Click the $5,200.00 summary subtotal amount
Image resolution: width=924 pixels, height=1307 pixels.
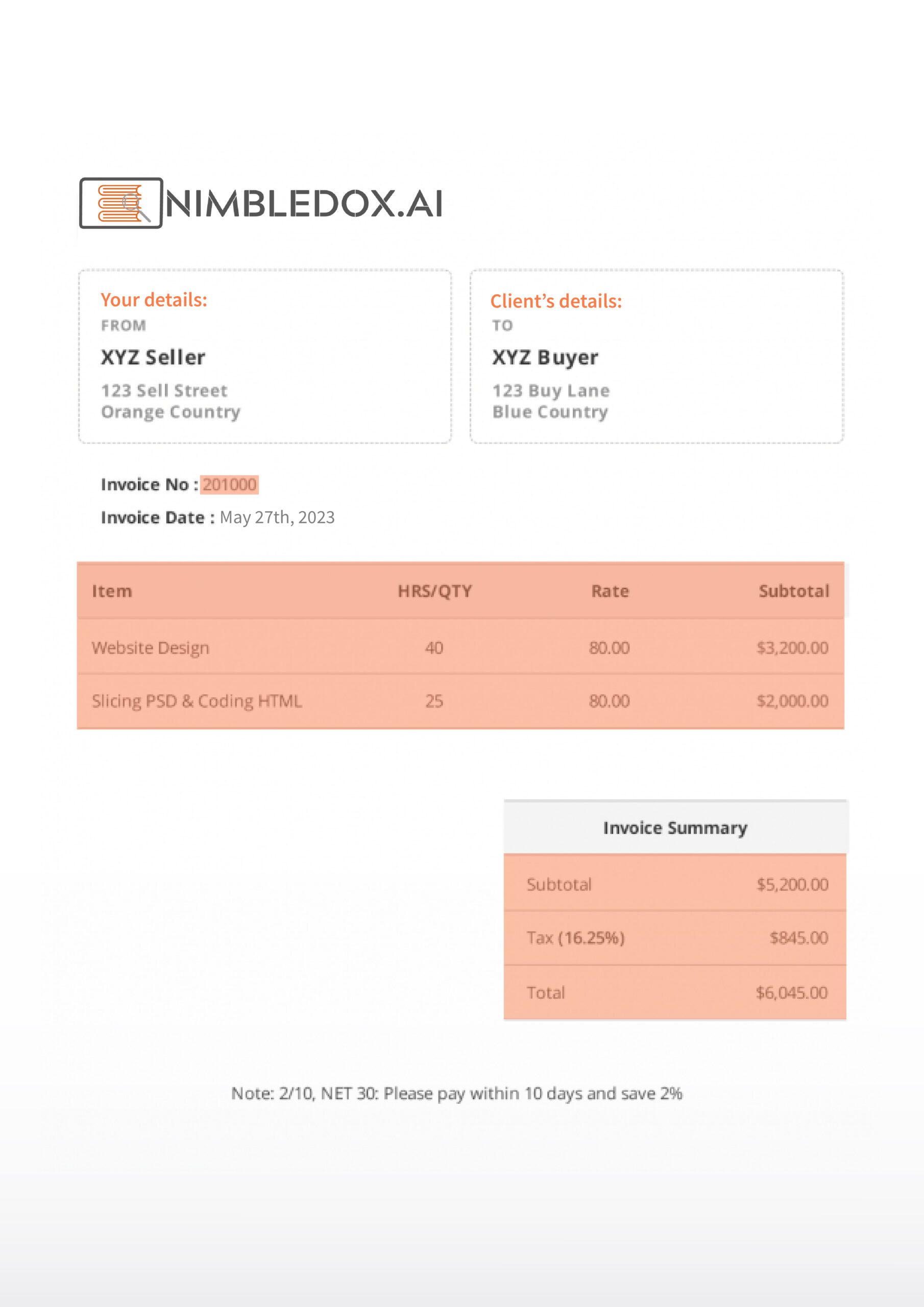(x=792, y=884)
